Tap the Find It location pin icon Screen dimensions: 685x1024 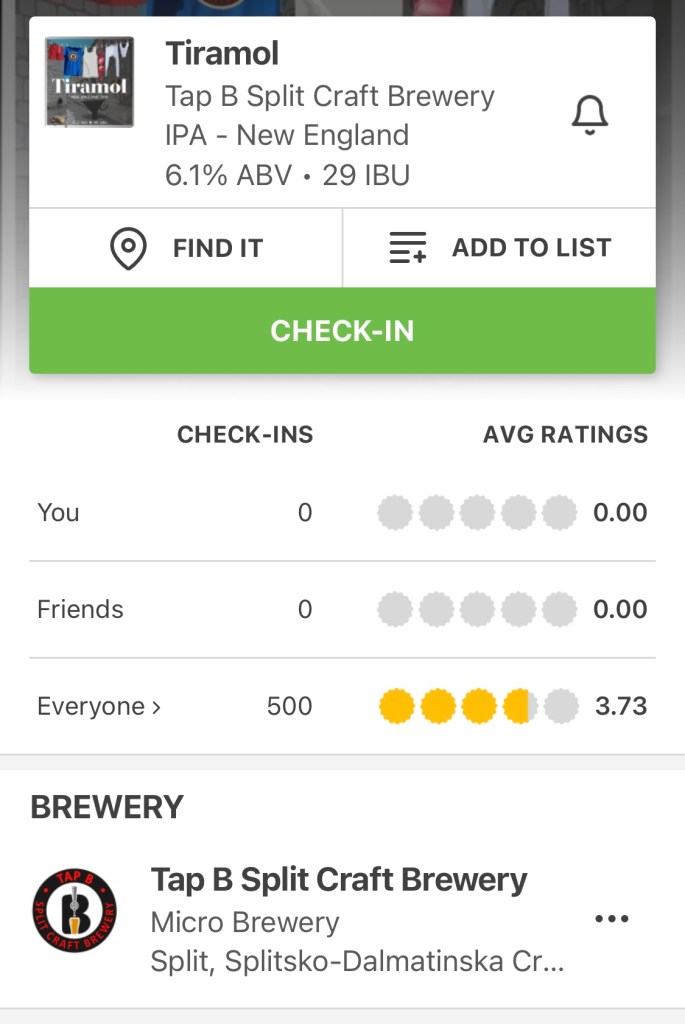(x=128, y=248)
